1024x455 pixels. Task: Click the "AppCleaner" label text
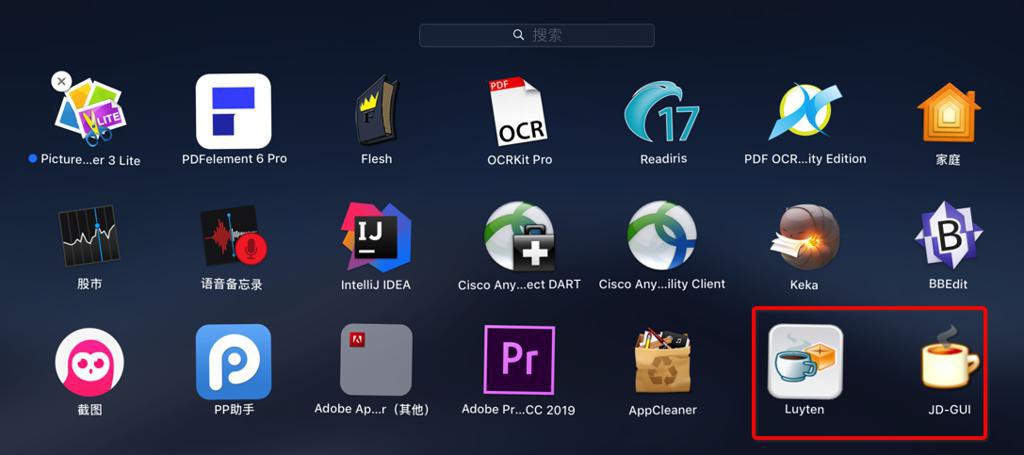pyautogui.click(x=662, y=410)
